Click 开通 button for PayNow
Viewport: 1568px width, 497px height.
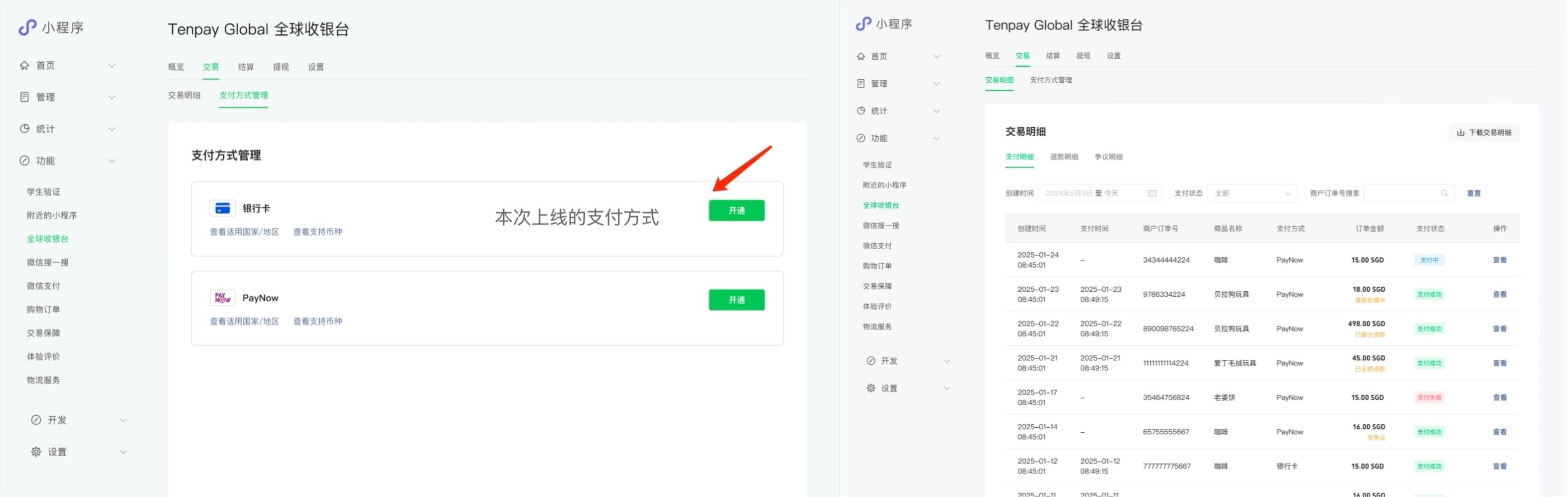[736, 300]
